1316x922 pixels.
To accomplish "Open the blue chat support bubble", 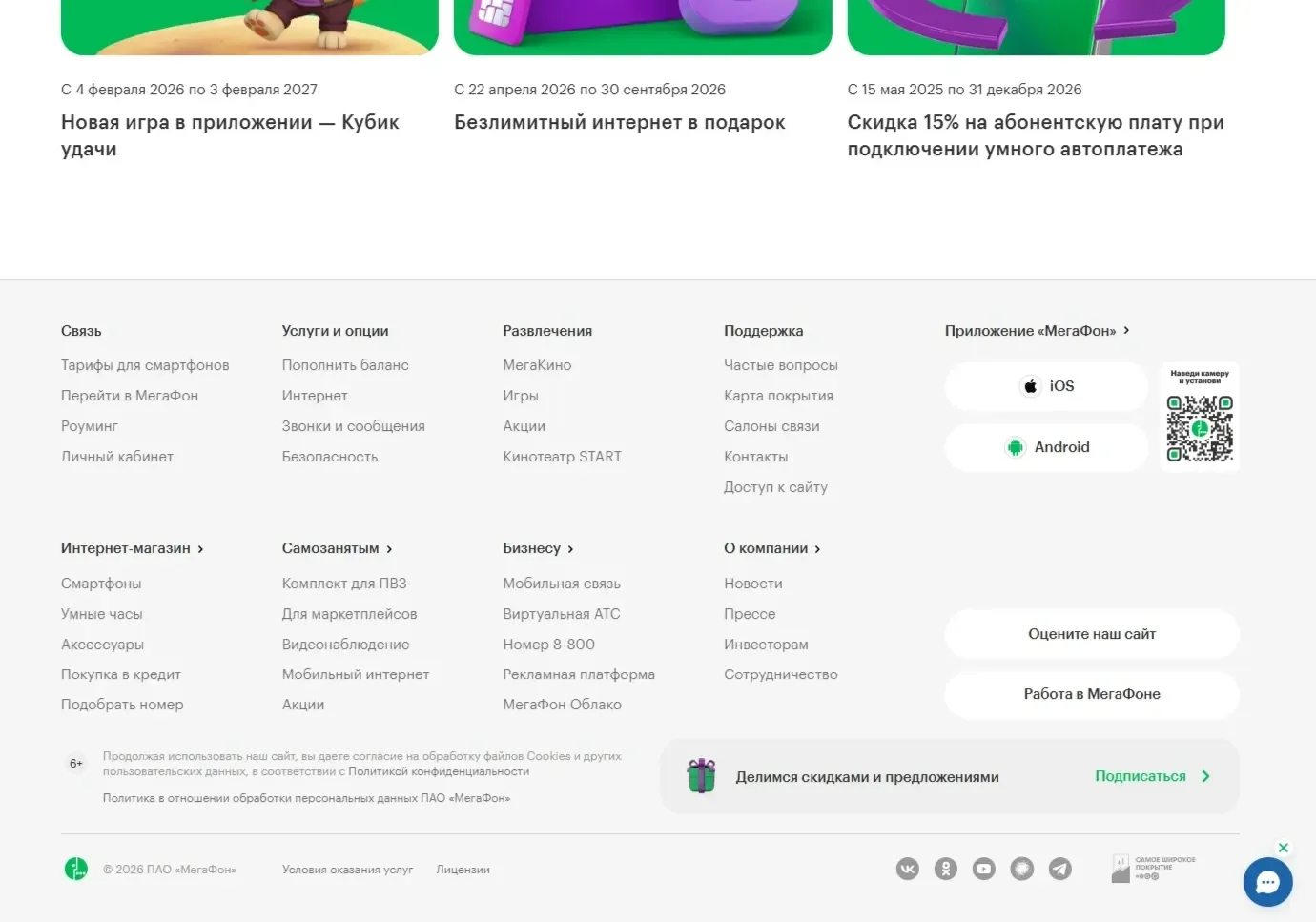I will (1267, 882).
